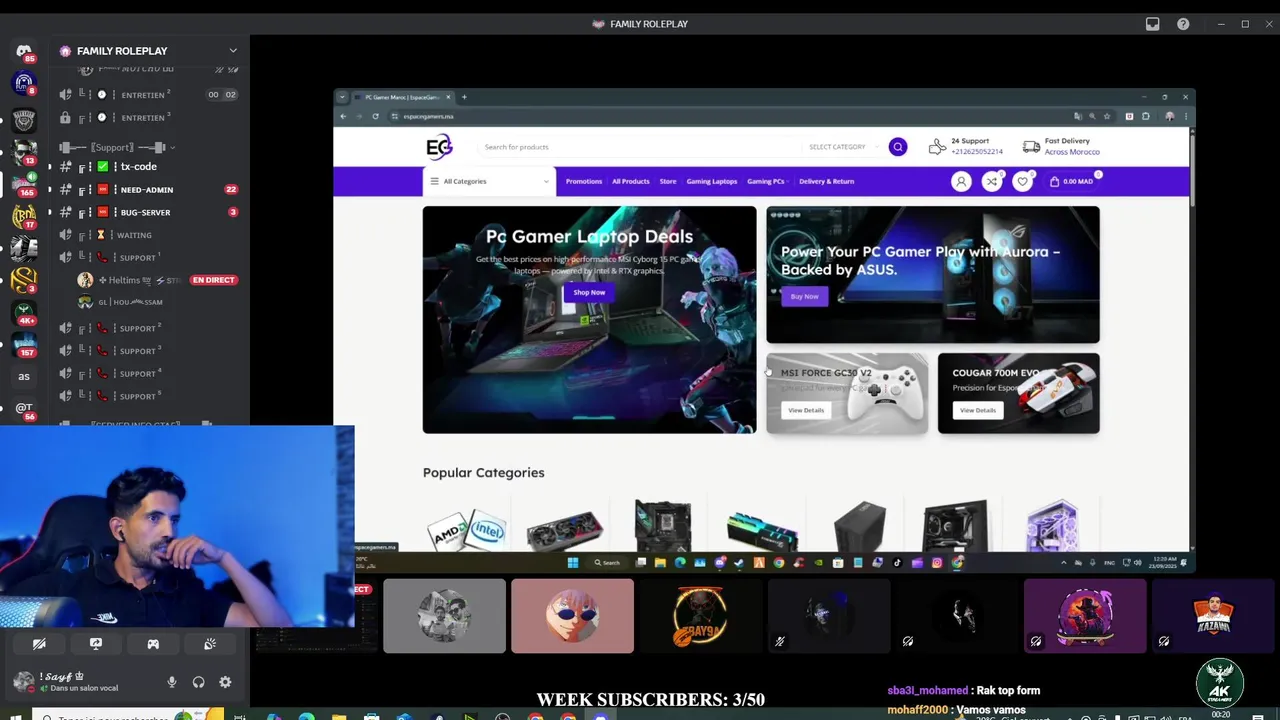
Task: Click the EN DIRECT live badge
Action: tap(213, 280)
